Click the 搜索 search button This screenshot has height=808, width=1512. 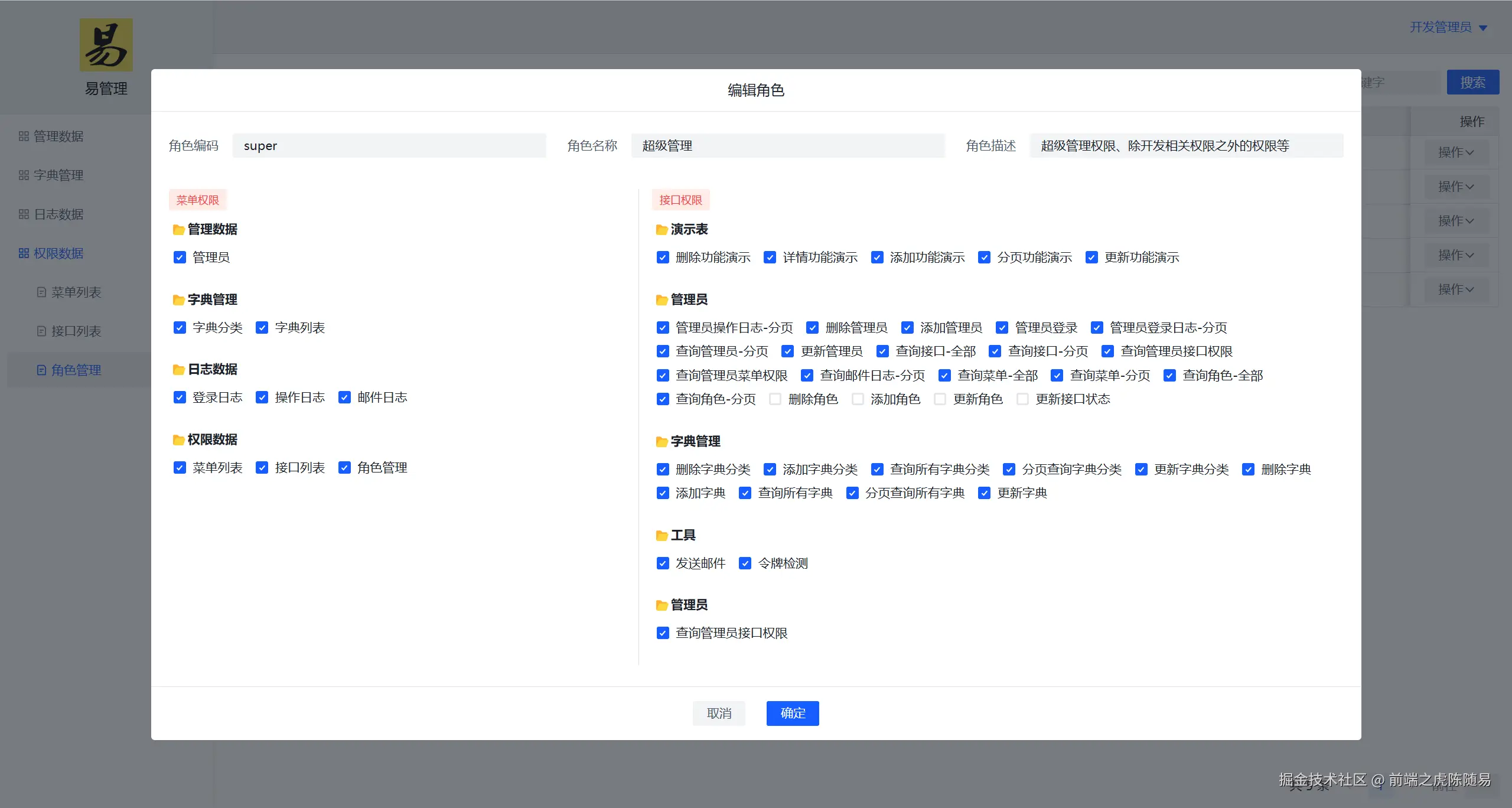(x=1472, y=82)
